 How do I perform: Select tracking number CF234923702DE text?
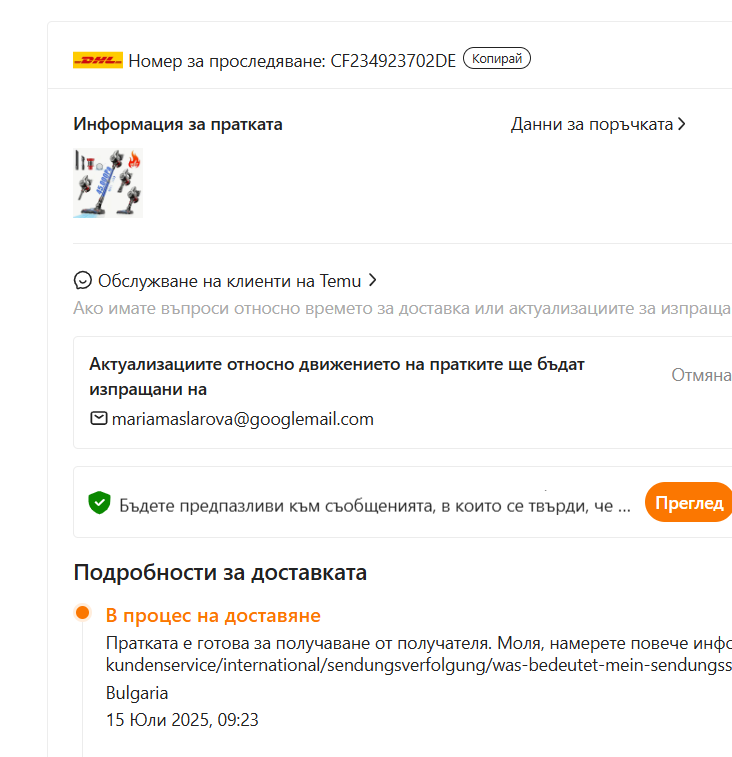393,60
